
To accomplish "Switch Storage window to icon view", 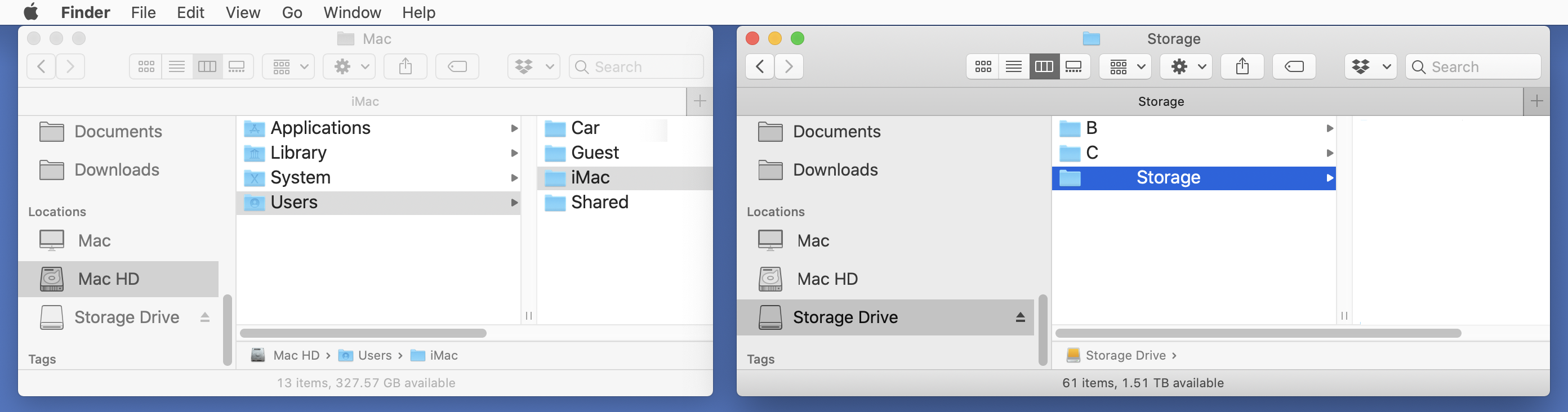I will point(983,66).
